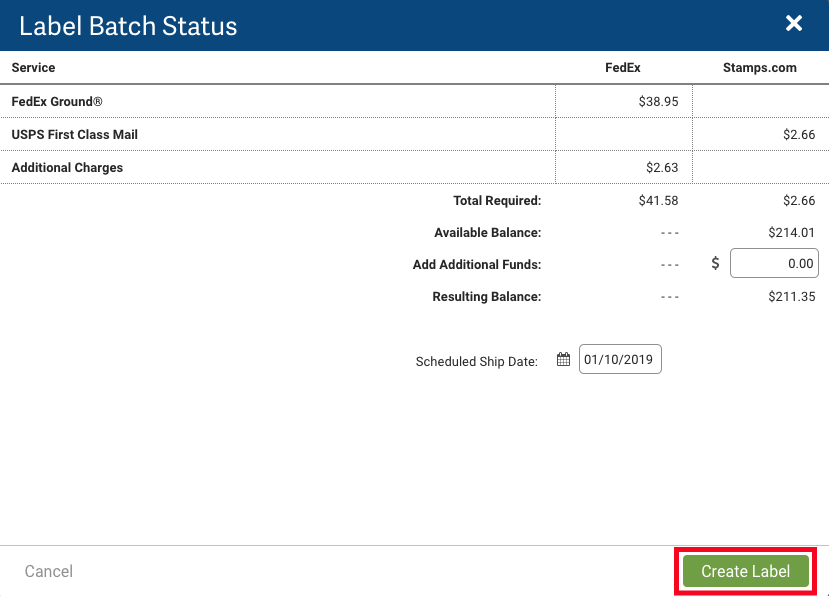Click the Service column header
The width and height of the screenshot is (829, 596).
33,68
